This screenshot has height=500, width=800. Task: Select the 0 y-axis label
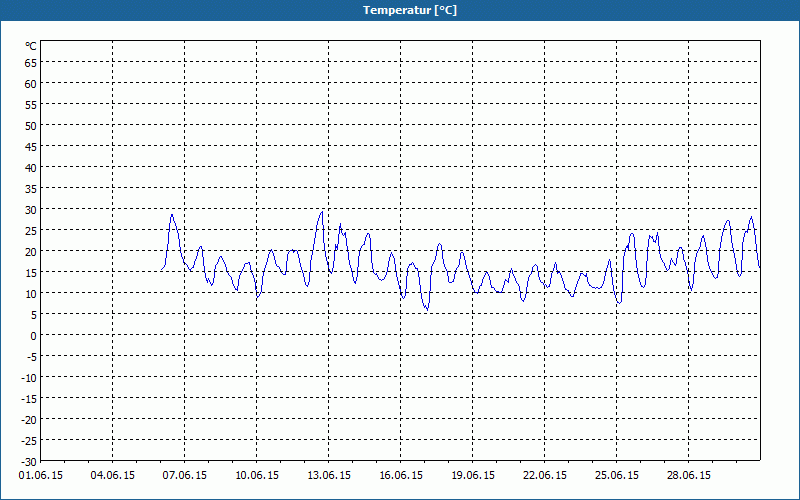(x=34, y=336)
